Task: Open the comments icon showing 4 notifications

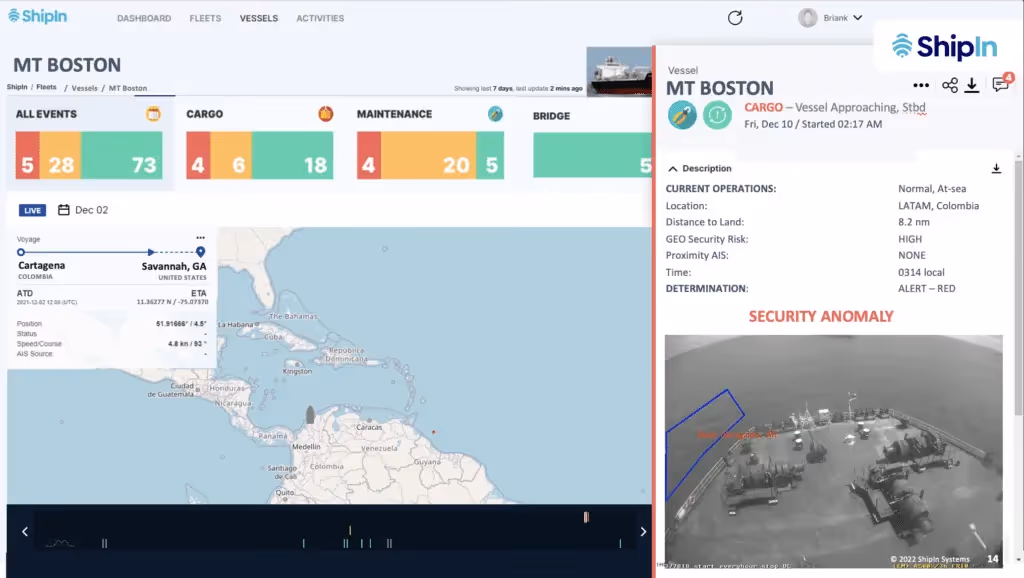Action: (998, 85)
